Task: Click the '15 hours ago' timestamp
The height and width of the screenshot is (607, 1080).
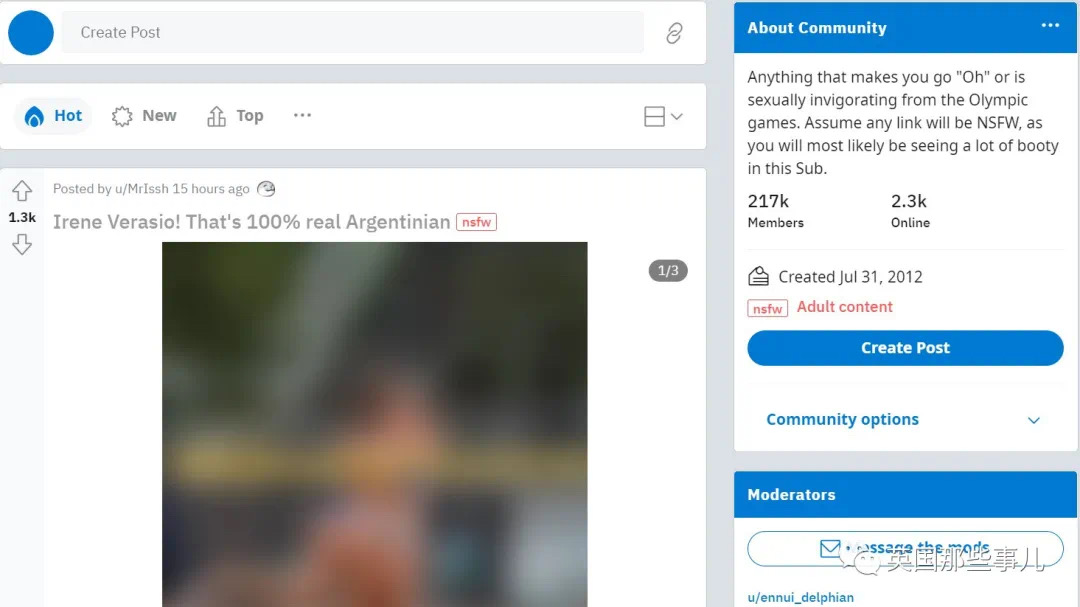Action: [211, 189]
